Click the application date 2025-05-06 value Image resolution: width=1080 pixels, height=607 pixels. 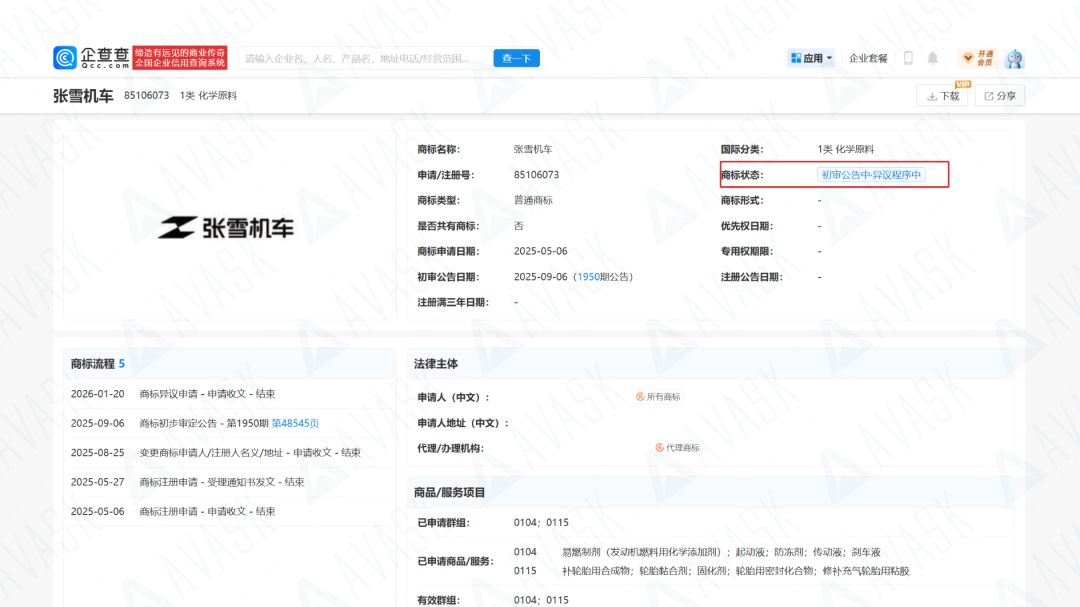click(540, 251)
